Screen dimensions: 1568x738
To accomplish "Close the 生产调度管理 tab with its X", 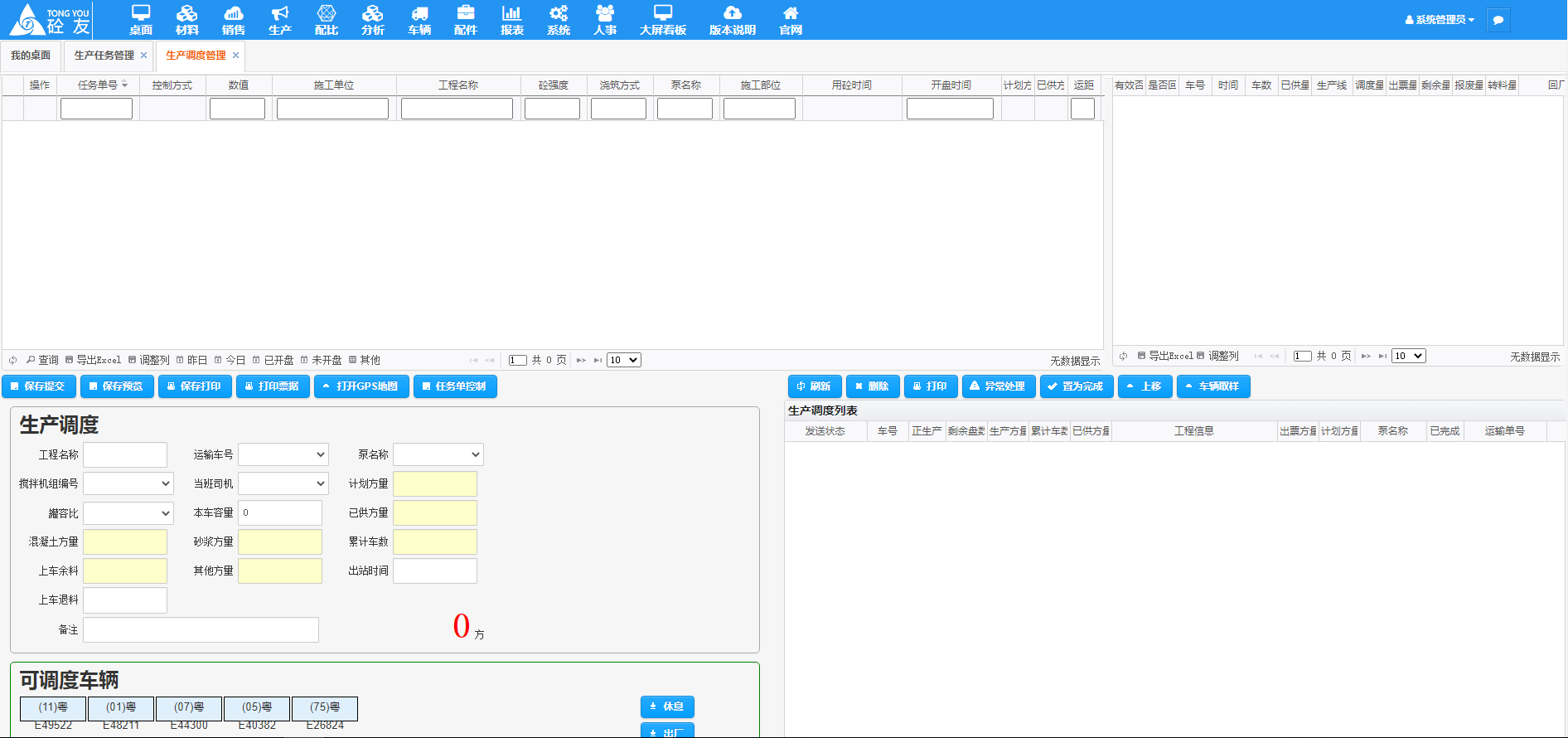I will (x=235, y=56).
